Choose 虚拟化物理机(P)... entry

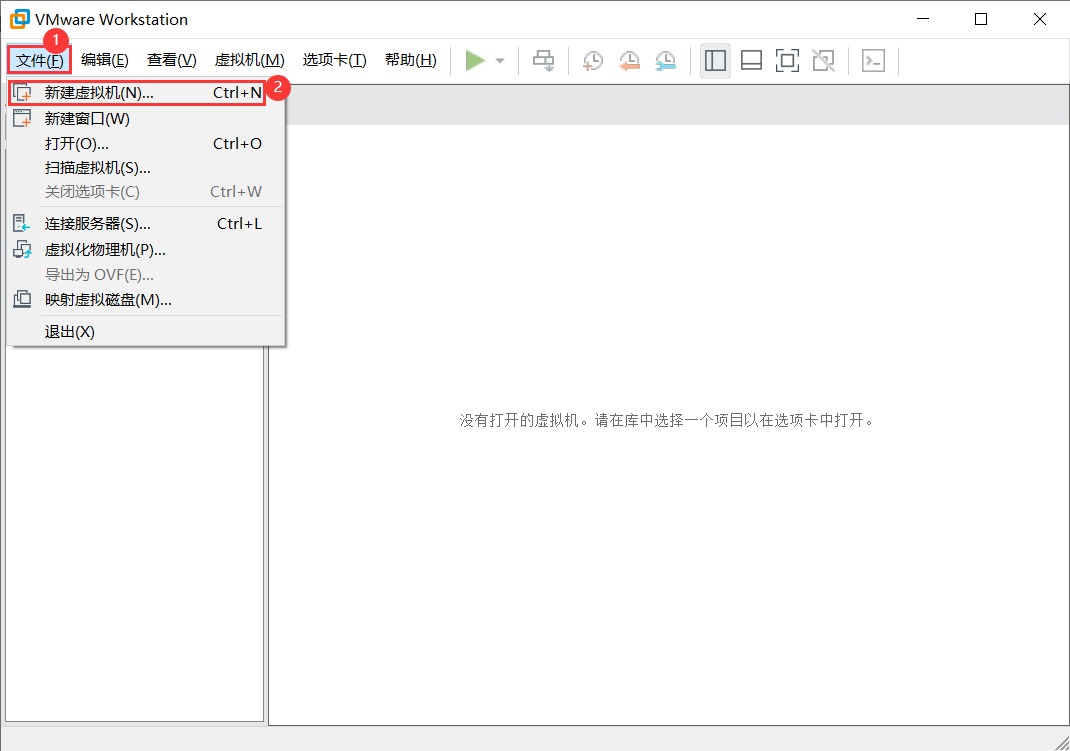pos(145,250)
